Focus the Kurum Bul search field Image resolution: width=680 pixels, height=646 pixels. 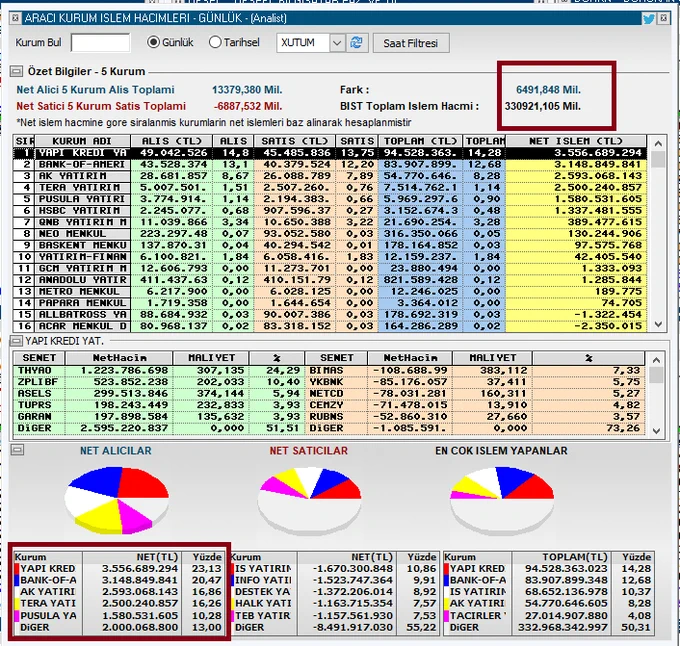(x=100, y=42)
